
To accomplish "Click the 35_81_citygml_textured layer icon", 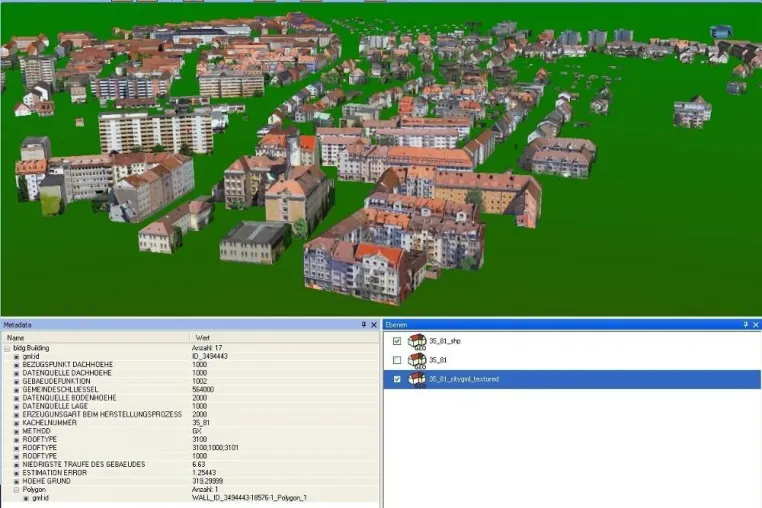I will (x=416, y=379).
